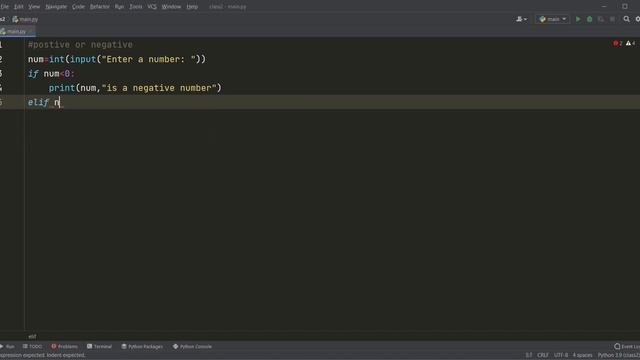The width and height of the screenshot is (640, 360).
Task: Open the Refactor menu
Action: [x=100, y=7]
